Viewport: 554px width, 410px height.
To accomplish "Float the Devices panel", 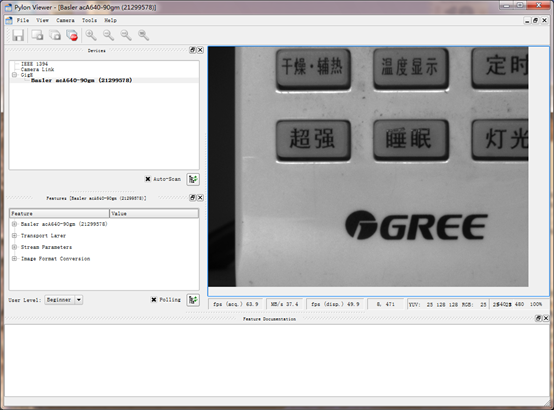I will 192,50.
